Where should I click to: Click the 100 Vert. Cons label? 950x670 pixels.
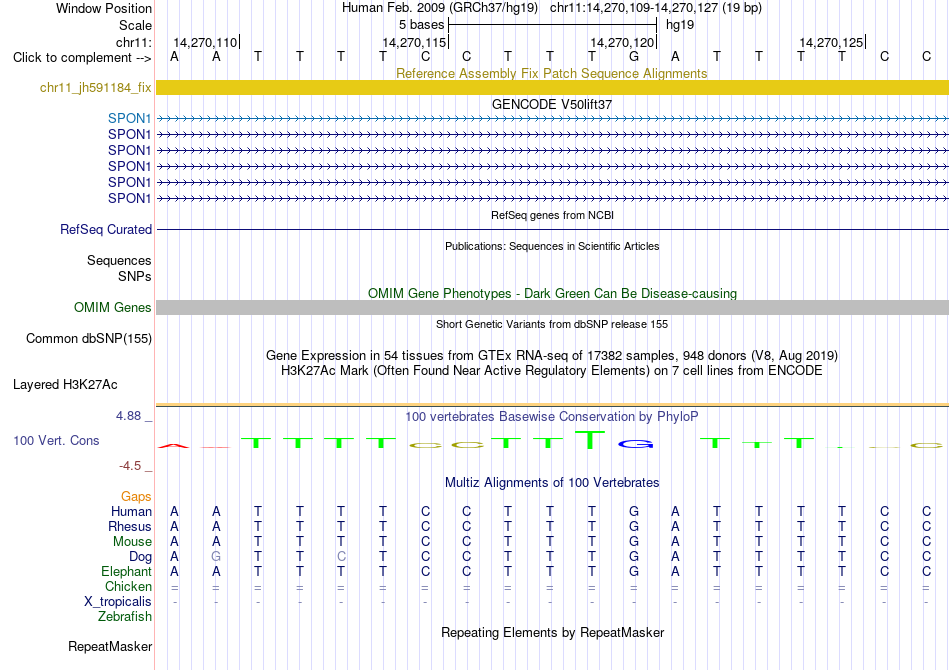(x=56, y=440)
